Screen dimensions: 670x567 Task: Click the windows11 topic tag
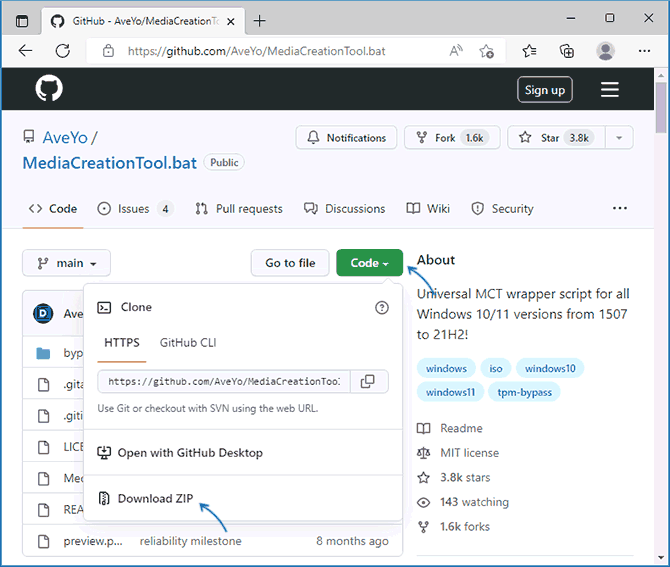tap(450, 392)
